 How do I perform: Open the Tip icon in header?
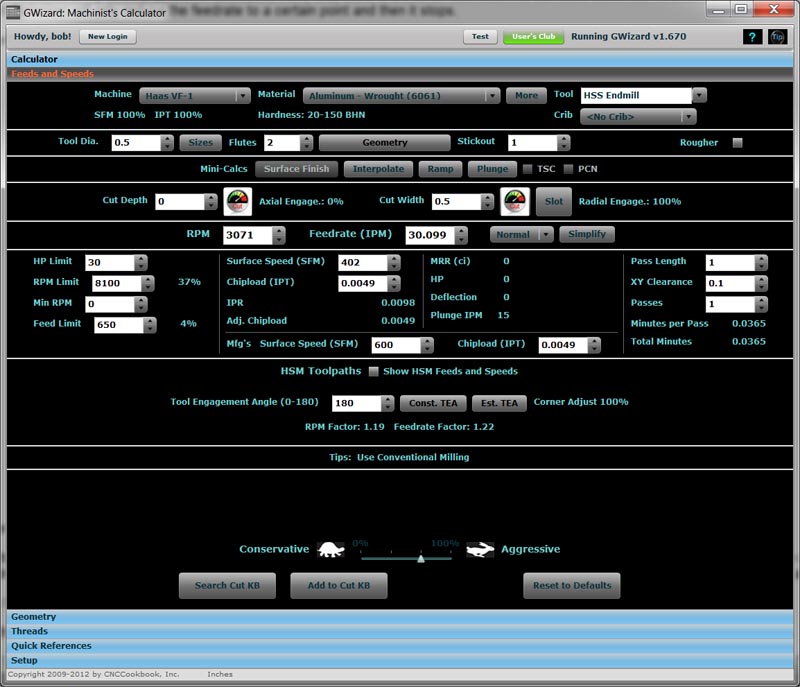778,37
